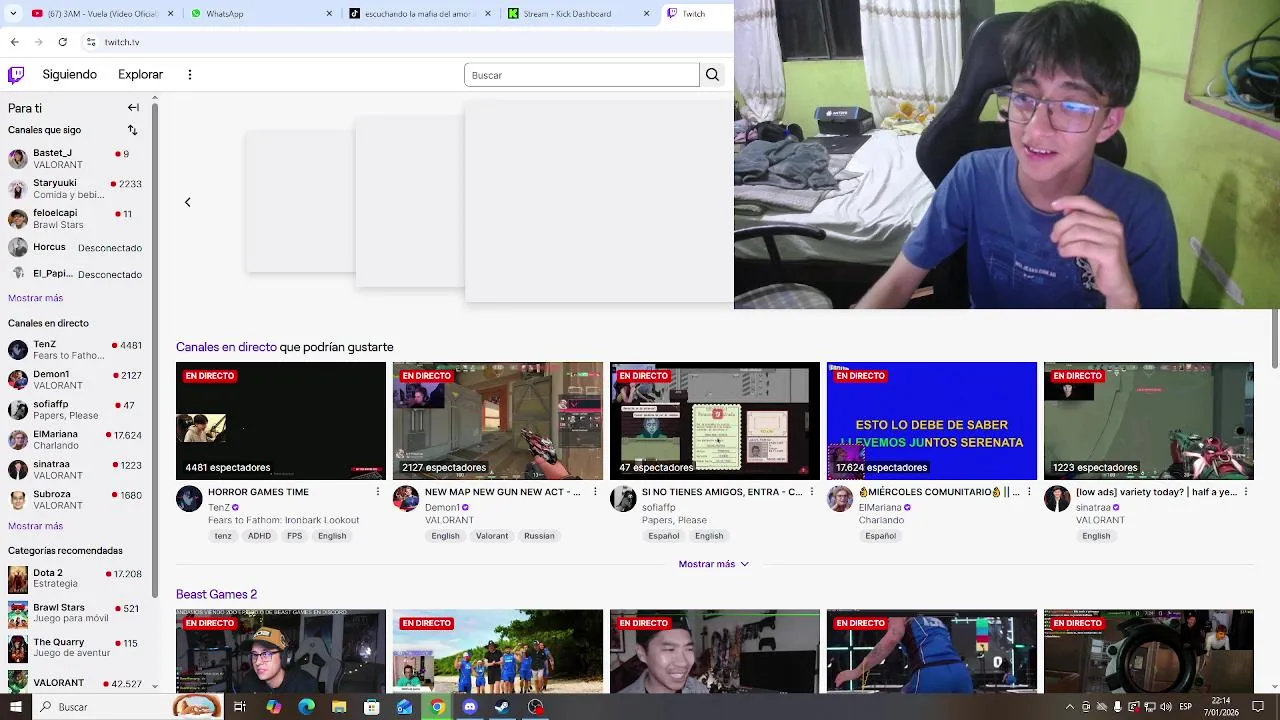Viewport: 1280px width, 720px height.
Task: Open Steam from the taskbar
Action: [502, 707]
